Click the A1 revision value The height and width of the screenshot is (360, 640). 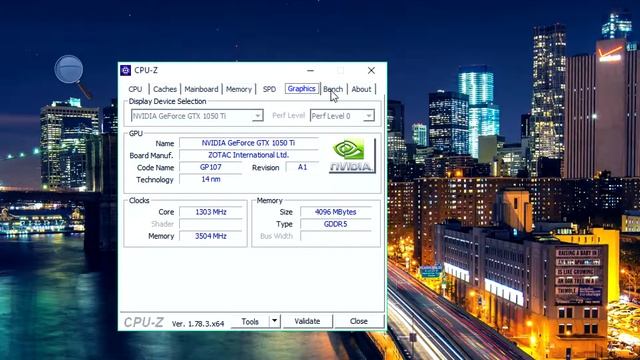click(302, 167)
